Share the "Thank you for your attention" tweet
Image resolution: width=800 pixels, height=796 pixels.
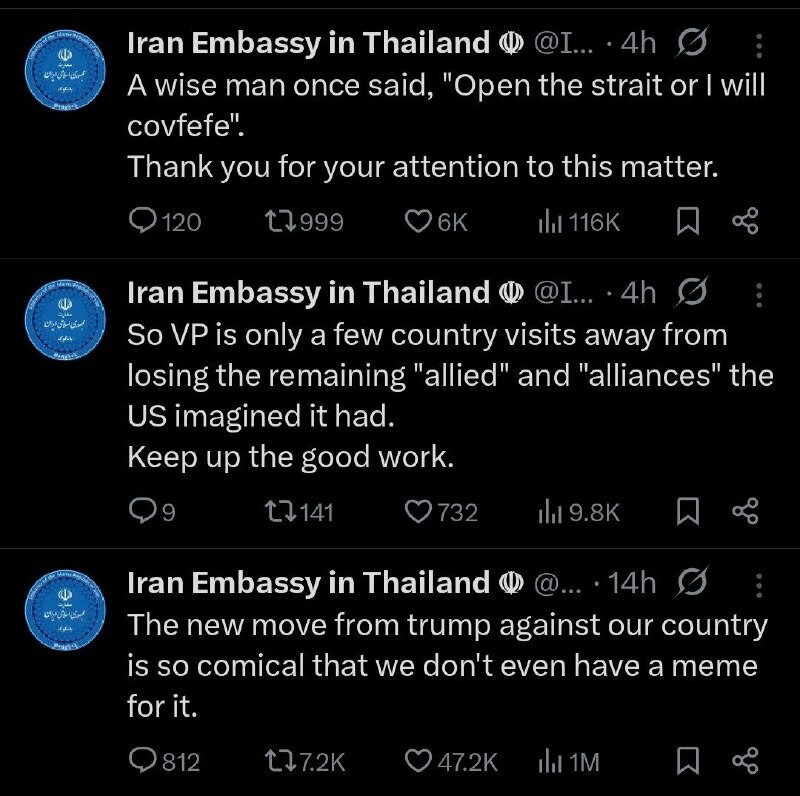click(746, 222)
